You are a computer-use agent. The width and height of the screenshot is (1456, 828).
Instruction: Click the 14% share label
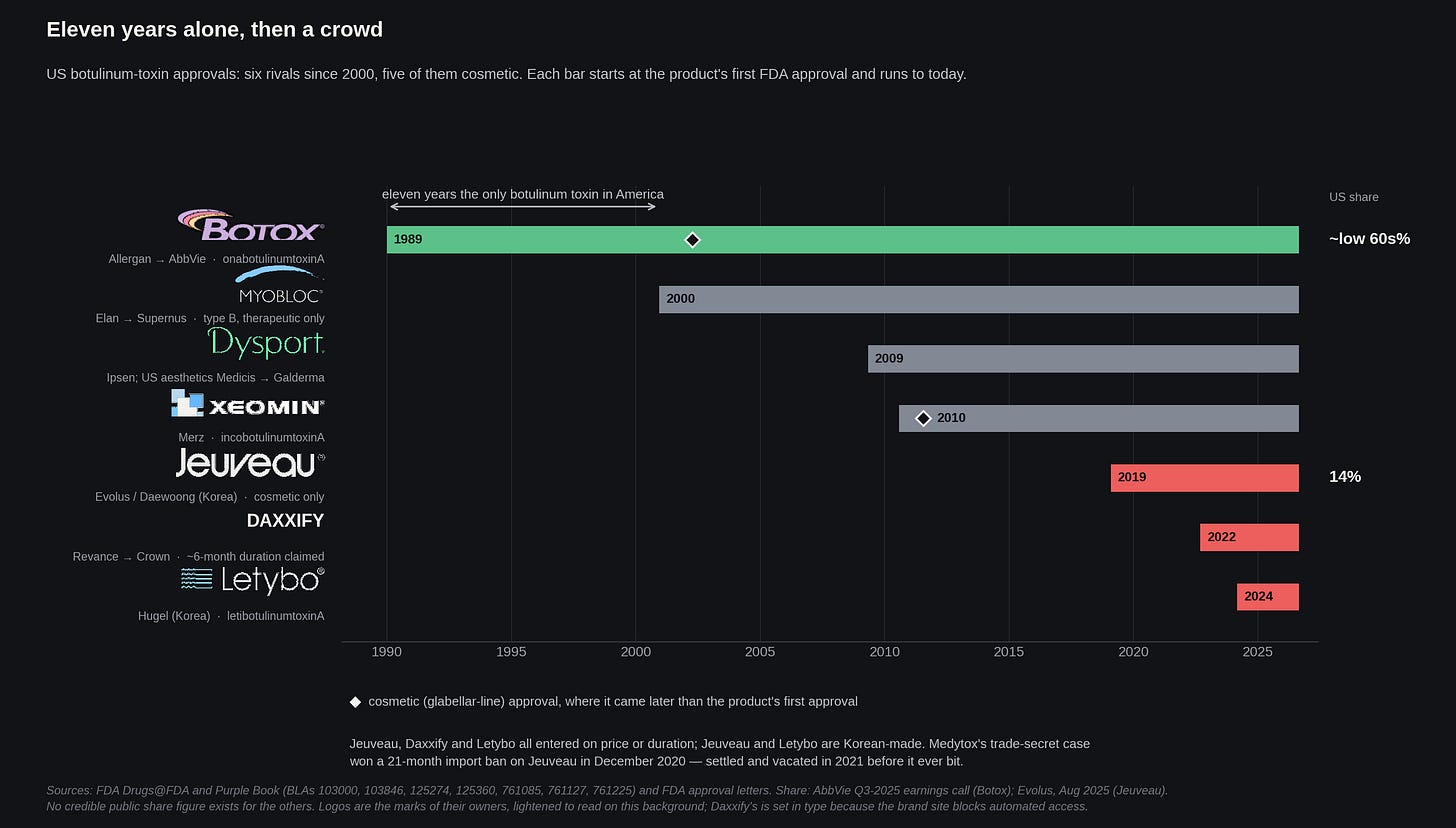coord(1345,477)
